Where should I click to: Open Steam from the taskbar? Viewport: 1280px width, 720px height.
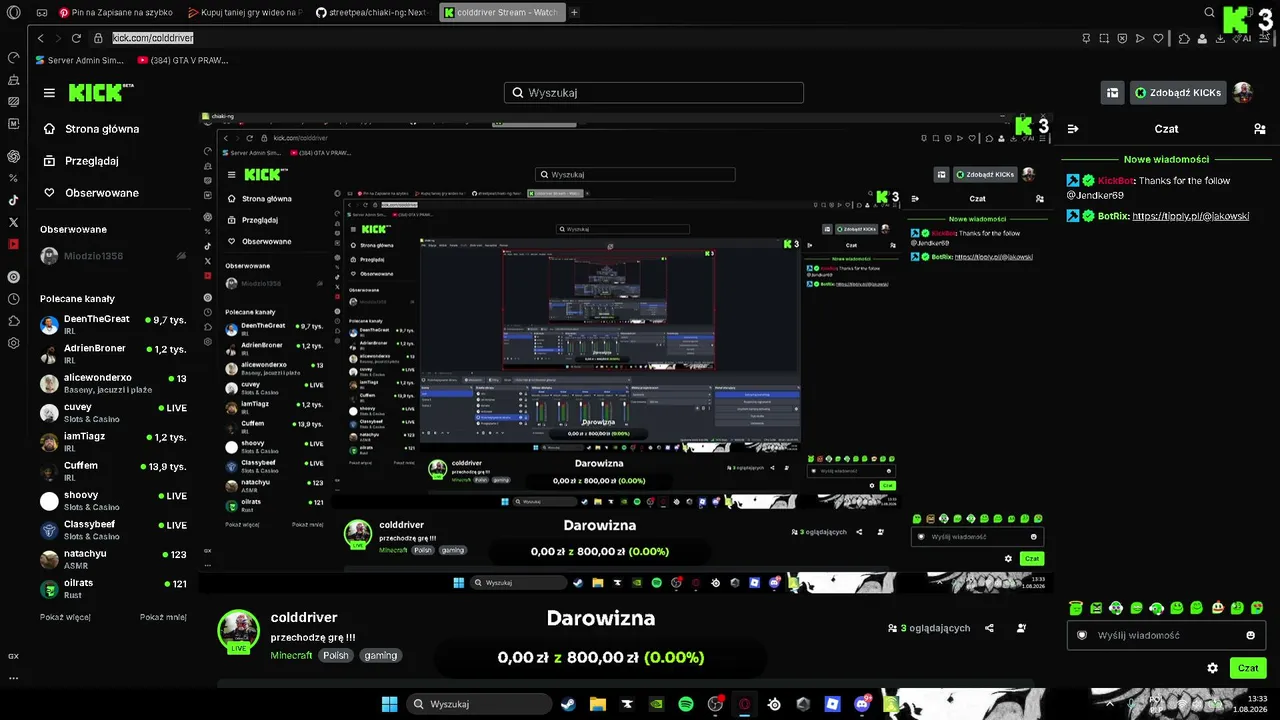pos(570,704)
